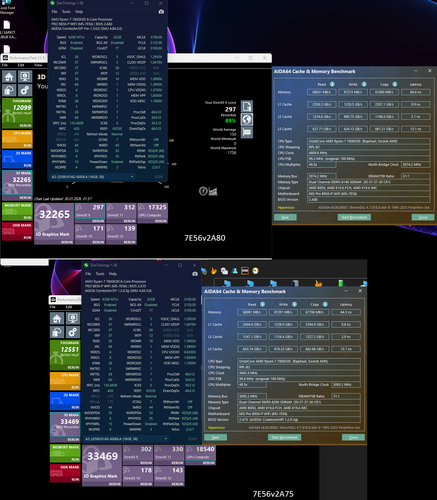This screenshot has height=500, width=437.
Task: Click Save in AIDA64 with 68.6 ns latency
Action: [x=285, y=217]
